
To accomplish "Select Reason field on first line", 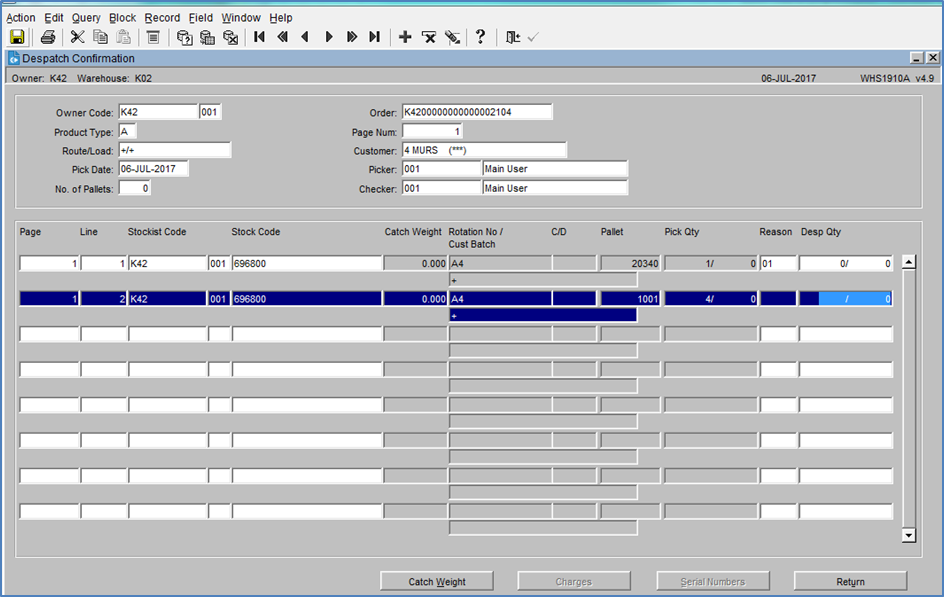I will [x=778, y=264].
